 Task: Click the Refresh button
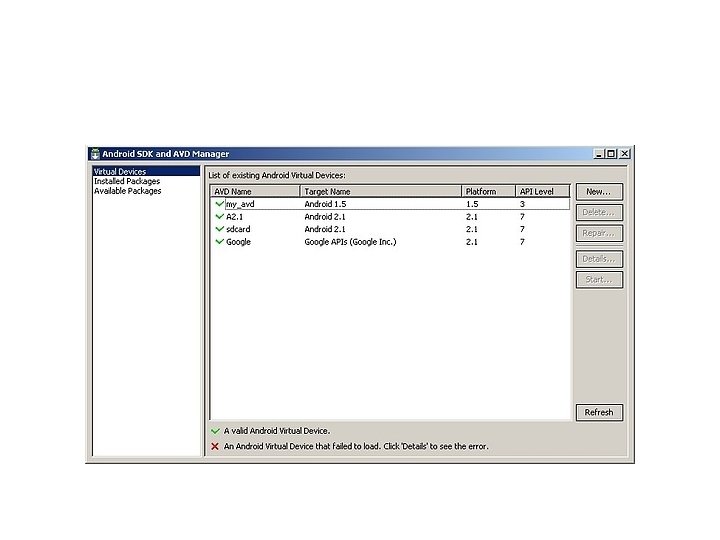tap(599, 412)
